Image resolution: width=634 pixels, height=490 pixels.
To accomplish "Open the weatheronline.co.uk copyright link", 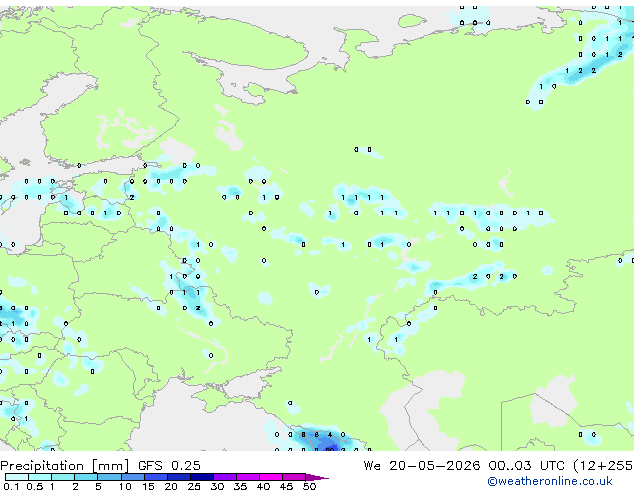I will click(x=550, y=481).
